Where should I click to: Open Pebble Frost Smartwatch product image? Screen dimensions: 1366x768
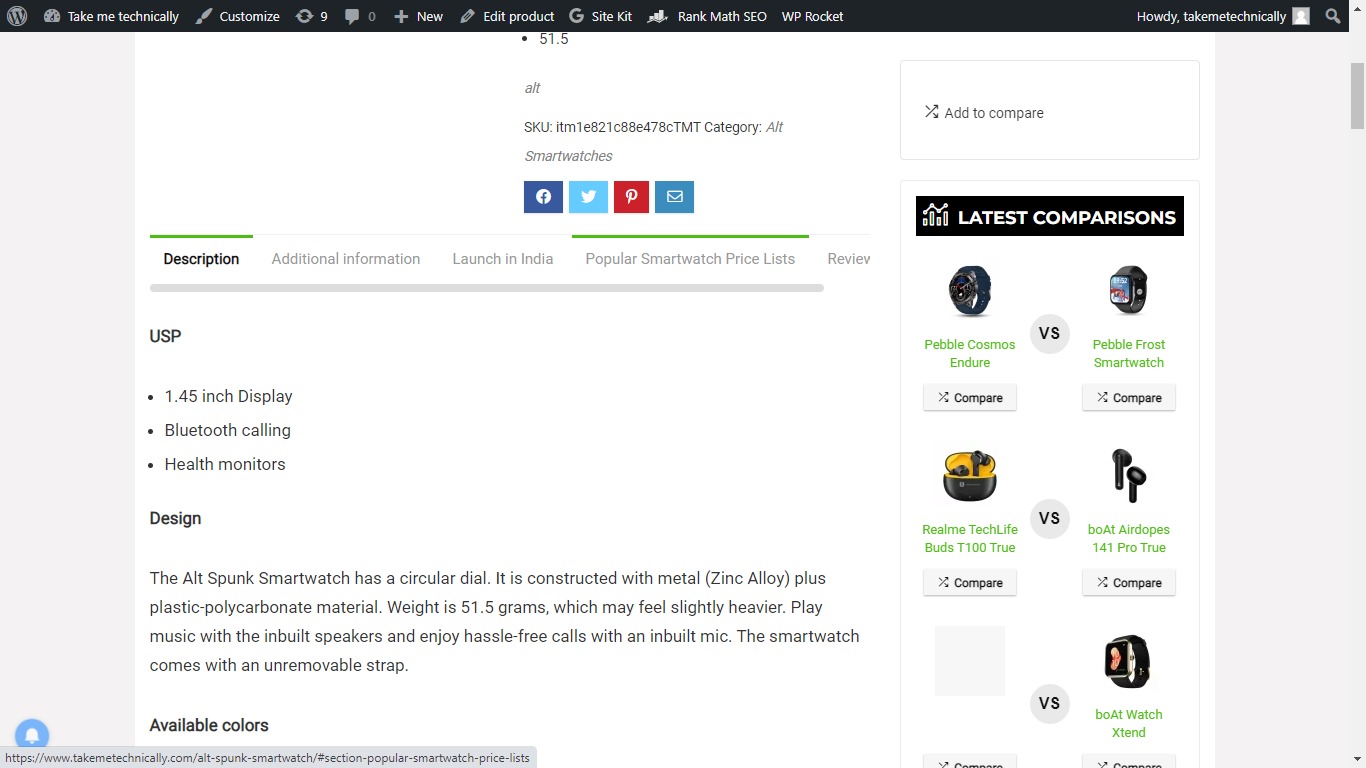point(1129,291)
